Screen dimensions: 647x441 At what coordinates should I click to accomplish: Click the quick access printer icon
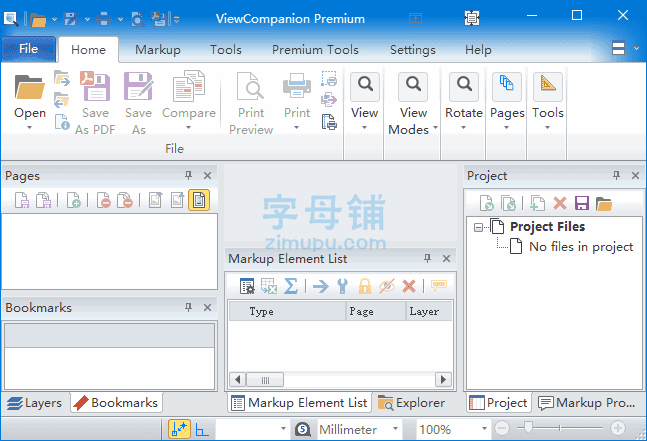pos(104,19)
